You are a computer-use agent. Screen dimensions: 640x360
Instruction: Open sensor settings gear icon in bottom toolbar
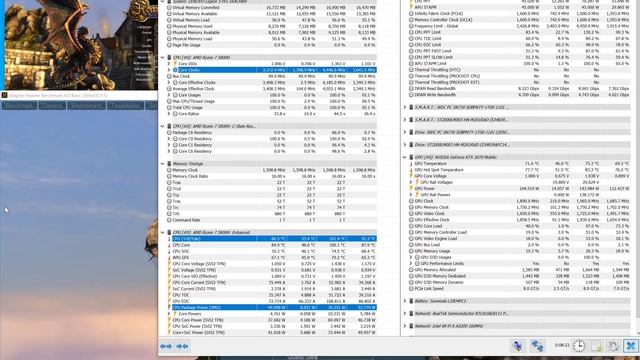613,346
